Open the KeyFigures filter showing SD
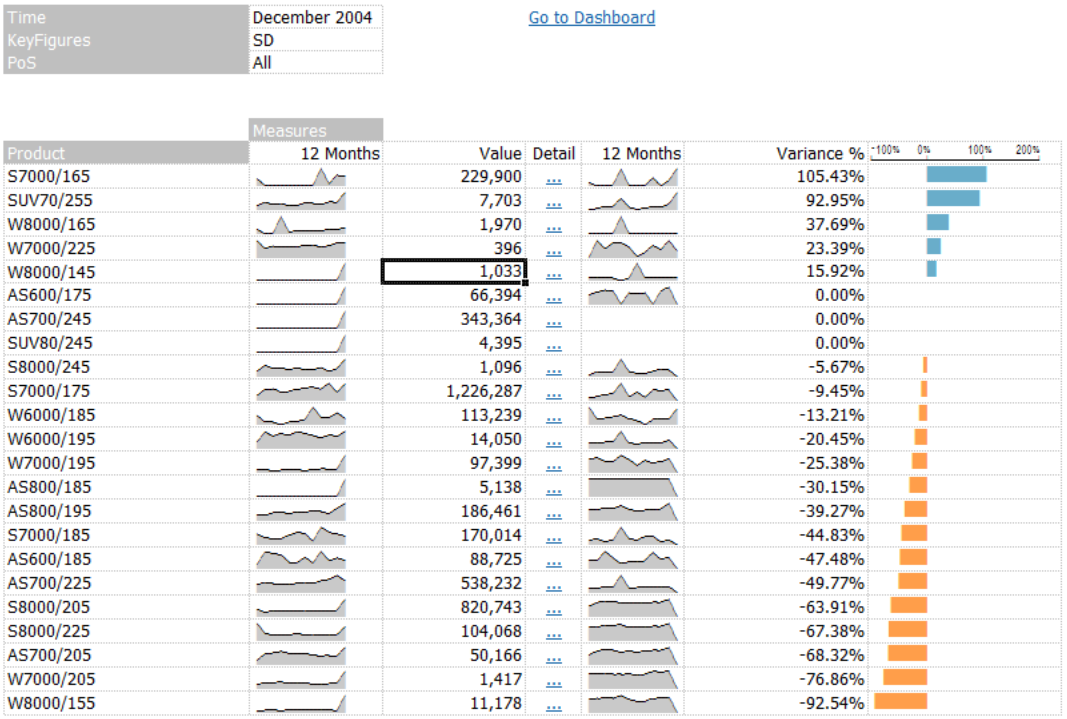 coord(316,40)
